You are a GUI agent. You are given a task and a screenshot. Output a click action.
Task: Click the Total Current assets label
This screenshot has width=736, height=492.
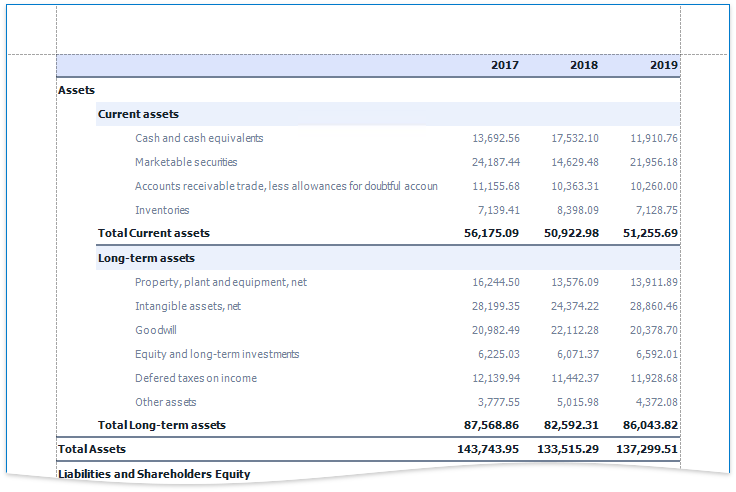[x=154, y=233]
